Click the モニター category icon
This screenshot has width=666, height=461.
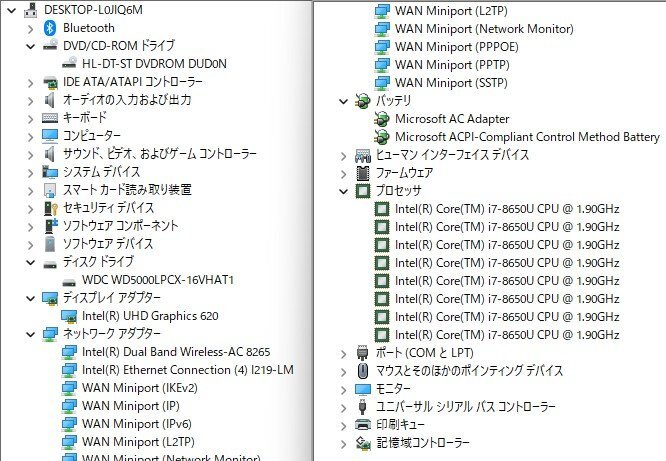(x=363, y=389)
